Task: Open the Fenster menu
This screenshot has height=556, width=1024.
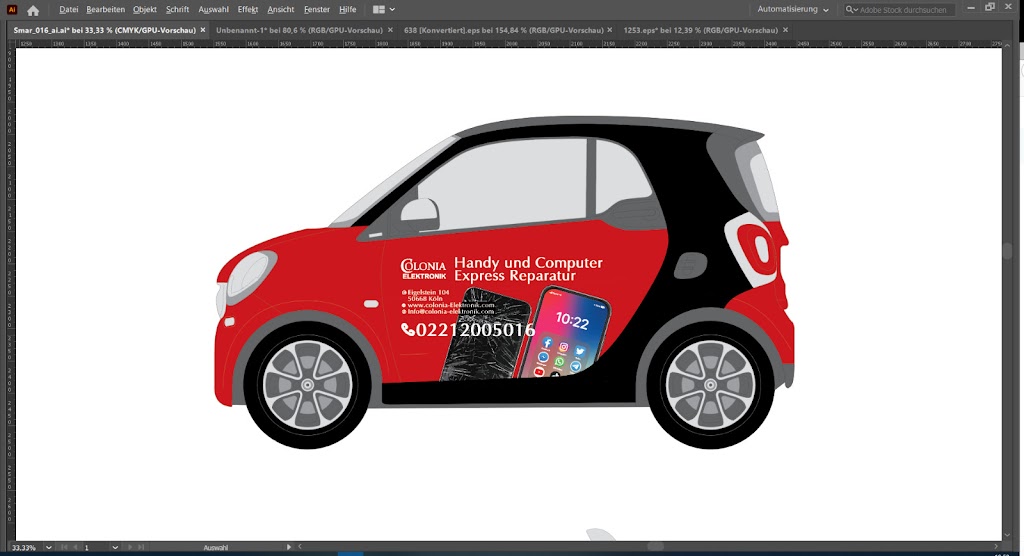Action: [x=317, y=10]
